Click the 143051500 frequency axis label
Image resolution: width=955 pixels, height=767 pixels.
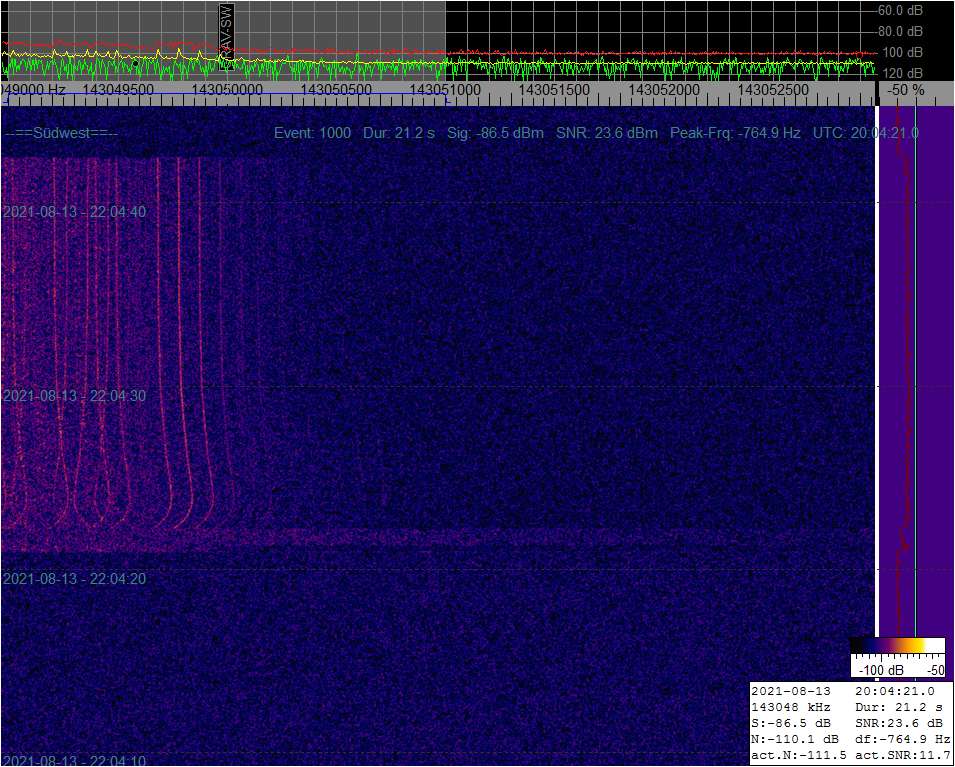tap(554, 90)
